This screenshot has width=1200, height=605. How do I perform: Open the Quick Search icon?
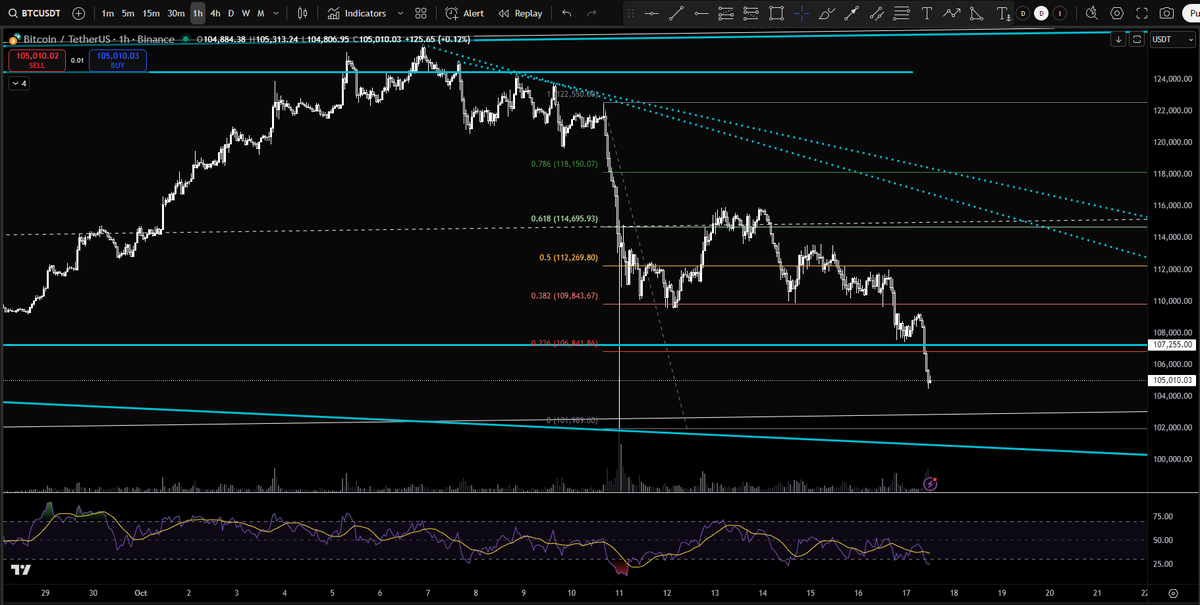click(x=1091, y=13)
